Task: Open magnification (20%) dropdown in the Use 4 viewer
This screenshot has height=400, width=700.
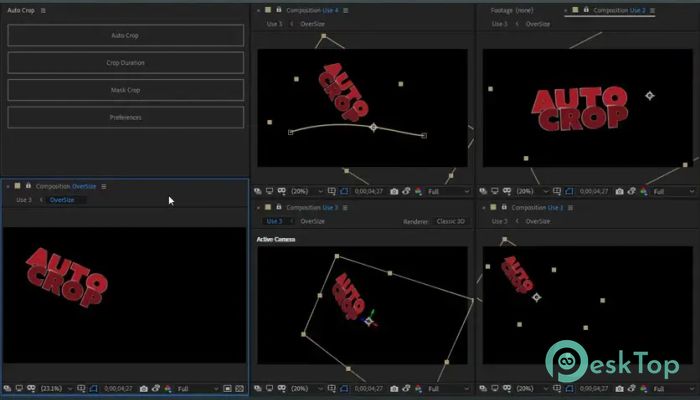Action: coord(306,191)
